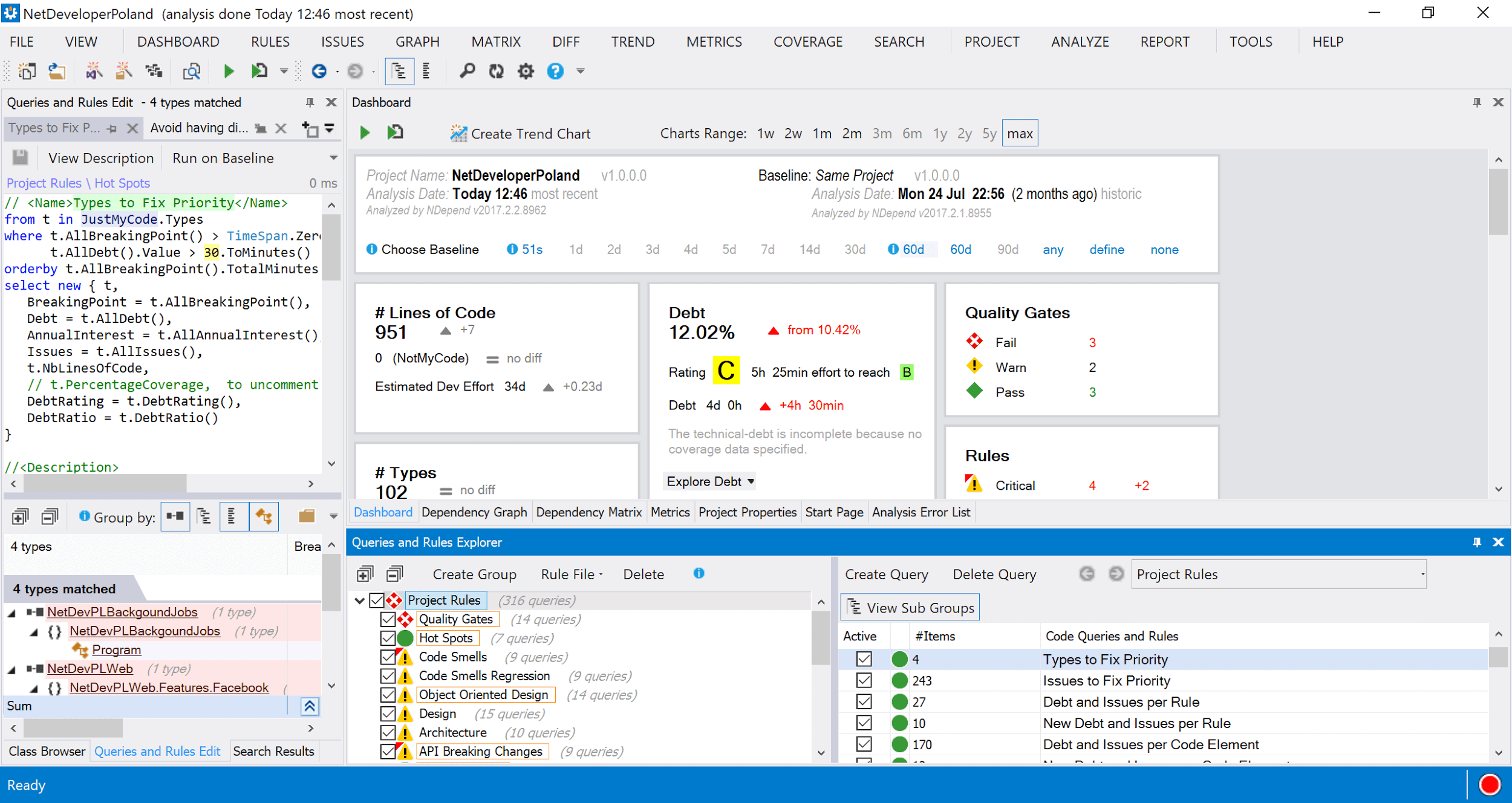
Task: Pin the Dashboard panel
Action: pos(1477,102)
